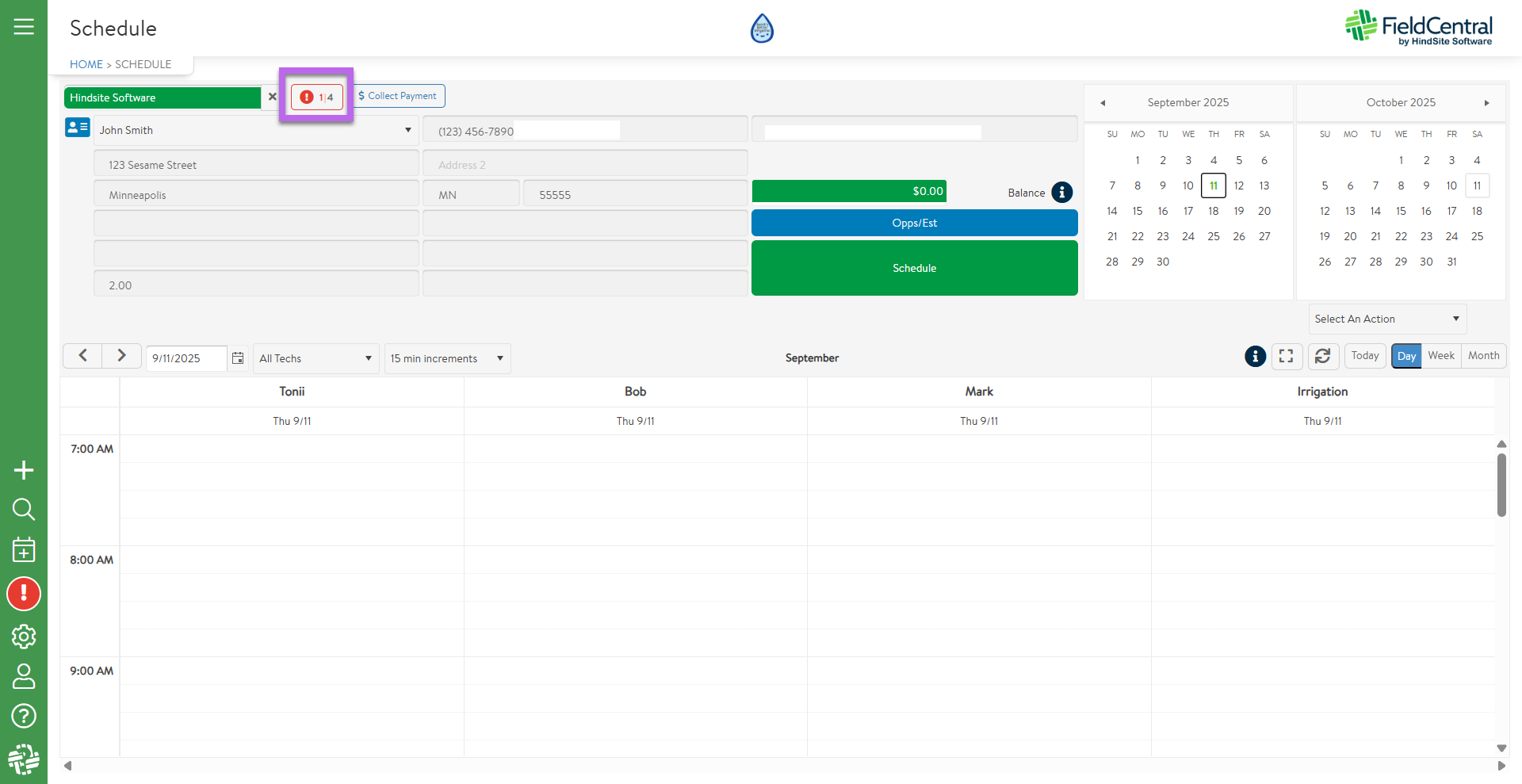This screenshot has width=1522, height=784.
Task: Toggle fullscreen schedule view
Action: [x=1287, y=357]
